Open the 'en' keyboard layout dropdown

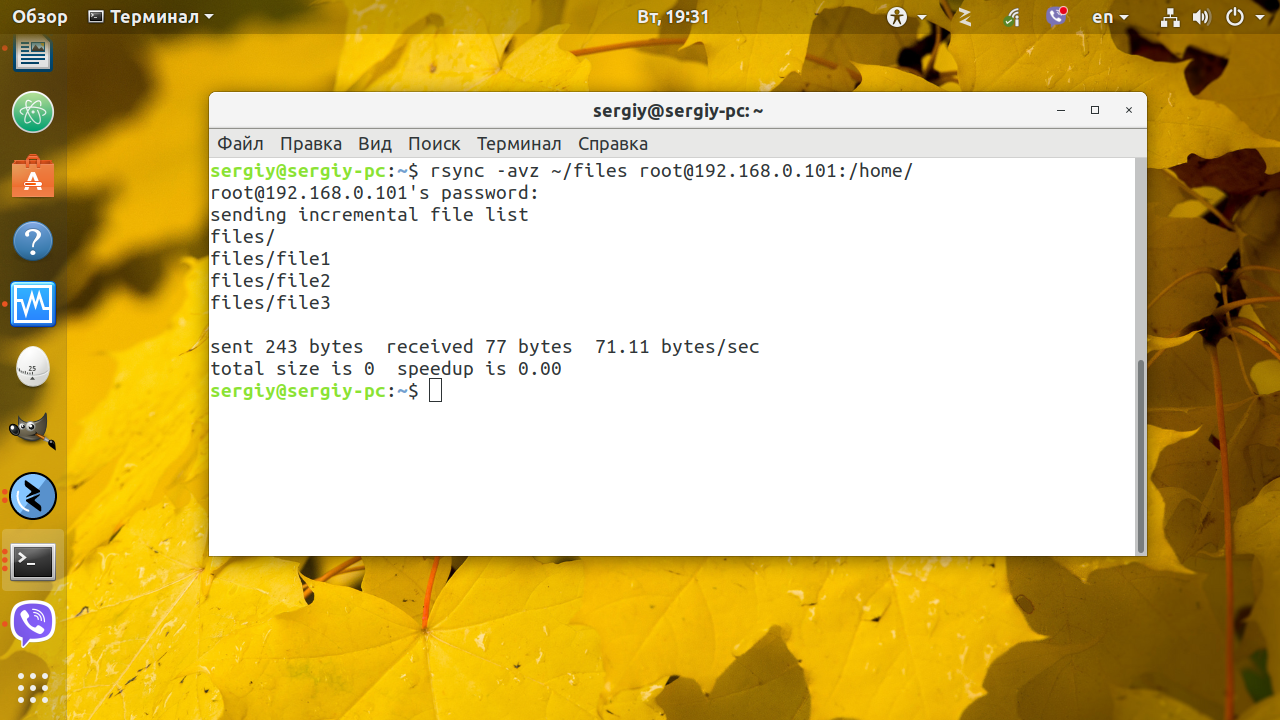(x=1110, y=17)
